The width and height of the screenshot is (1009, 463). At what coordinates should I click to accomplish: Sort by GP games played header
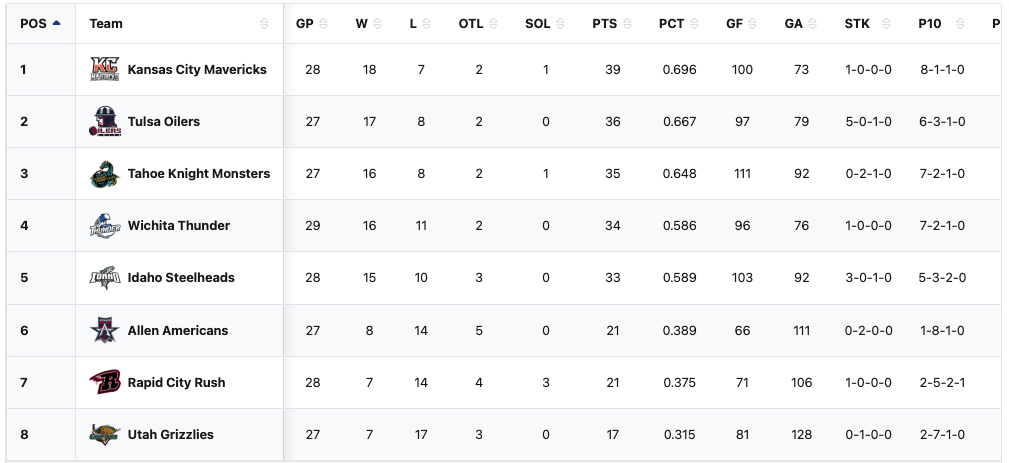(305, 23)
